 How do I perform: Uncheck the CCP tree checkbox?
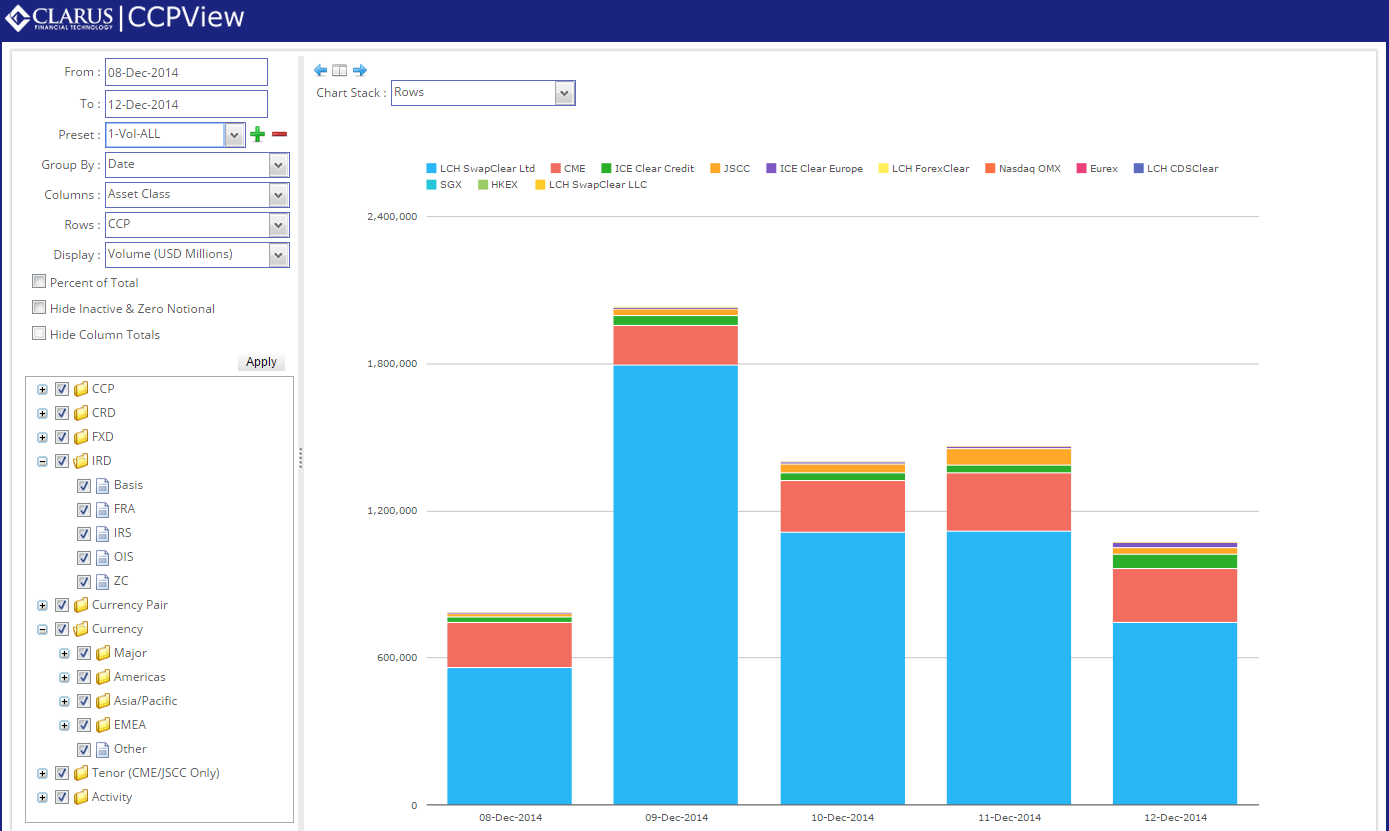(x=62, y=389)
